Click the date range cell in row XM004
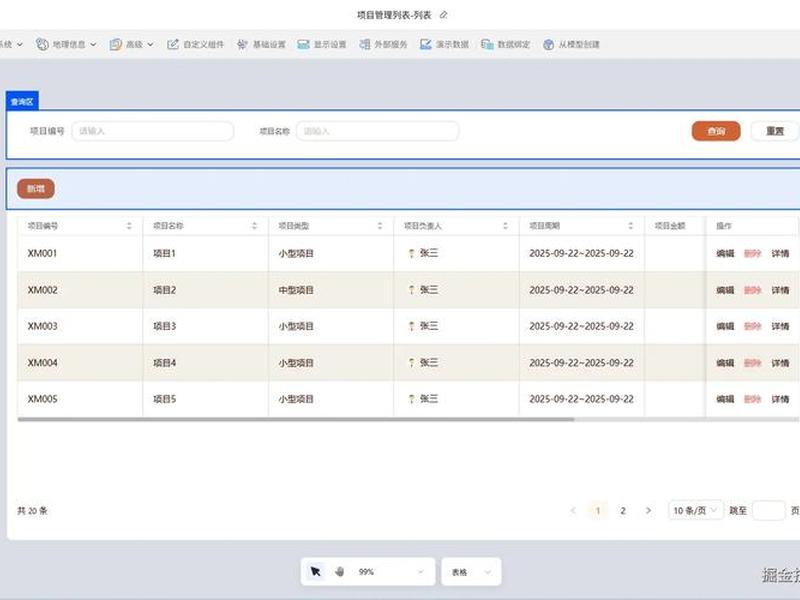This screenshot has width=800, height=600. (x=582, y=363)
